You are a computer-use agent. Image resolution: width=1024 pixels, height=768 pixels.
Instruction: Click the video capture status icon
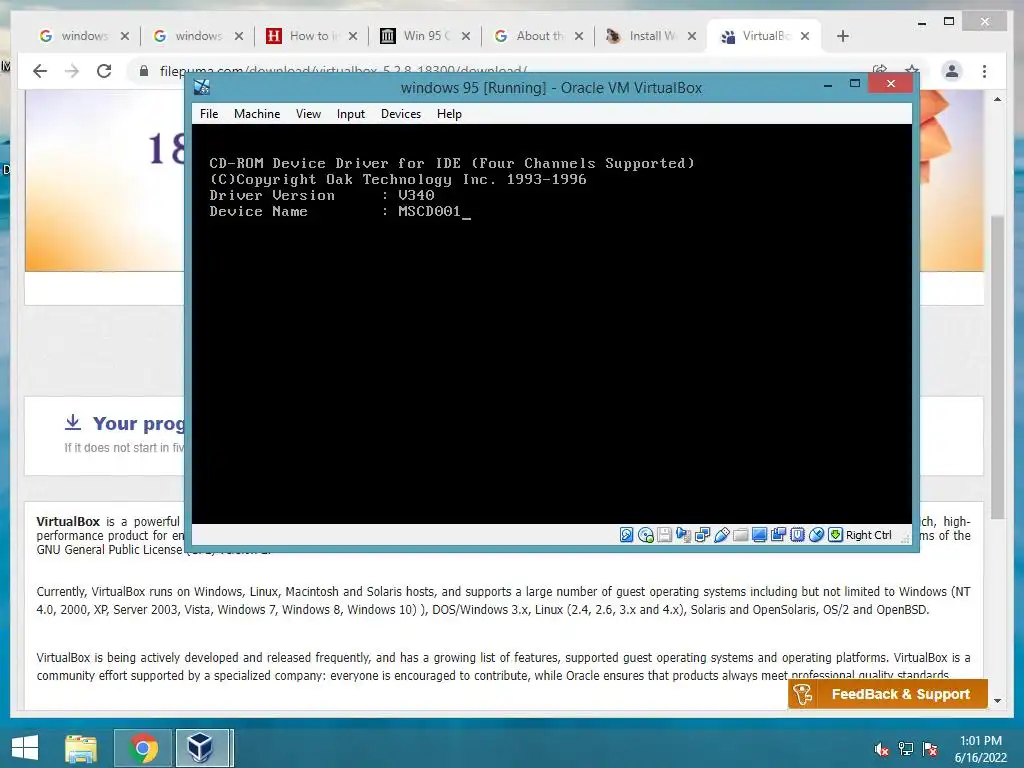point(778,535)
